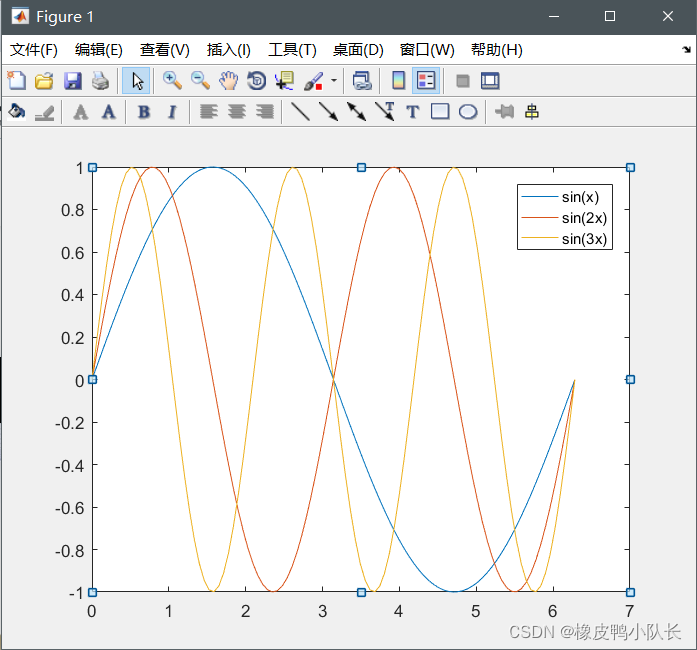Click the Face Color paint bucket
The height and width of the screenshot is (650, 697).
(16, 112)
